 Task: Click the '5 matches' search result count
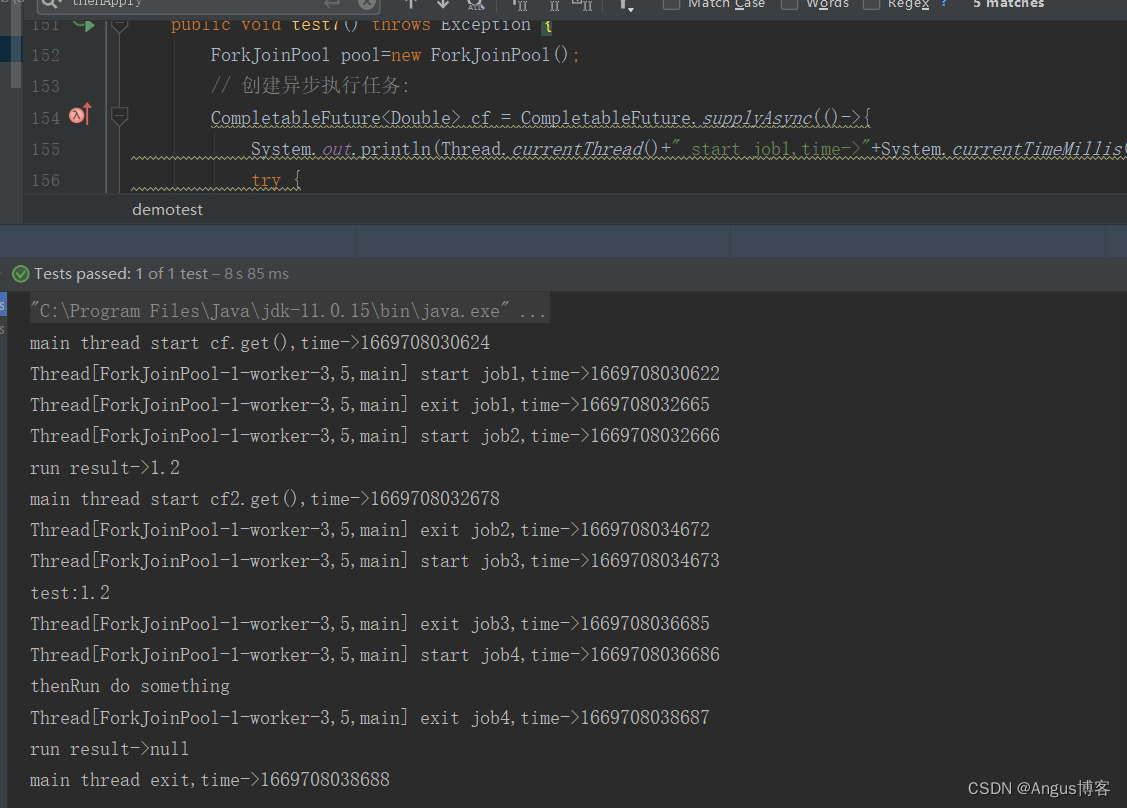pyautogui.click(x=1008, y=4)
